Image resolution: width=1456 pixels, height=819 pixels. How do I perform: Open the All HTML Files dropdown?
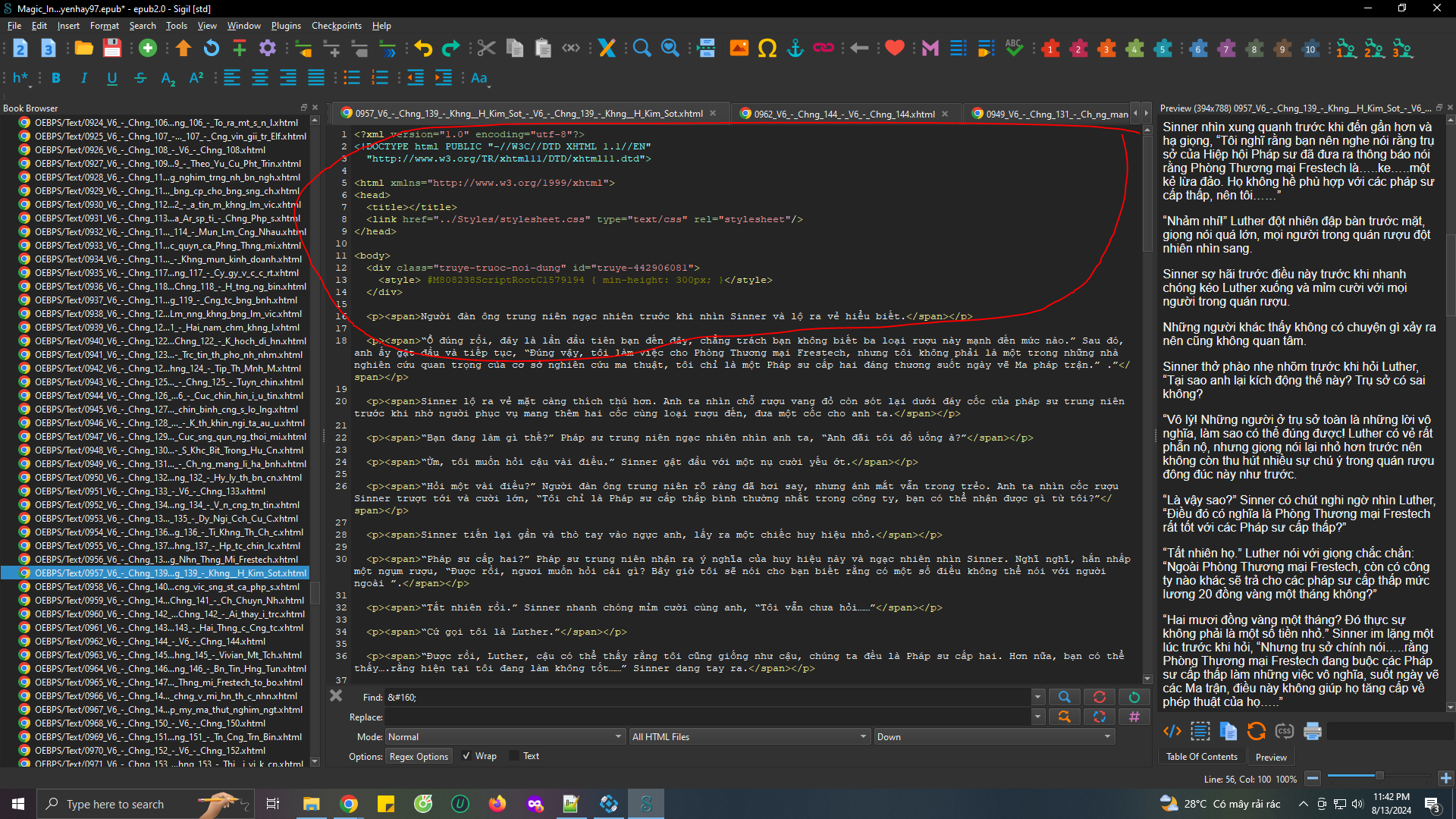coord(749,737)
